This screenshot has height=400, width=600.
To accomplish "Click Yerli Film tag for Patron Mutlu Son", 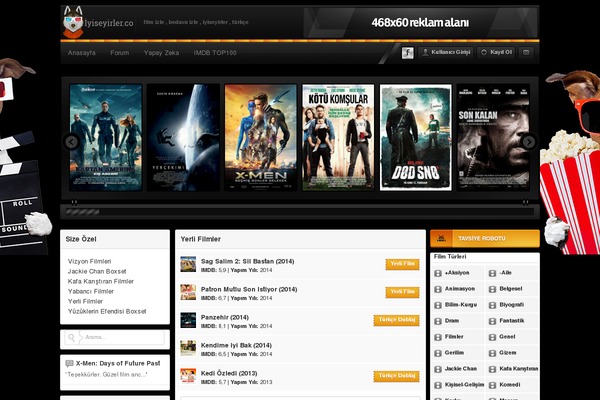I will click(402, 292).
